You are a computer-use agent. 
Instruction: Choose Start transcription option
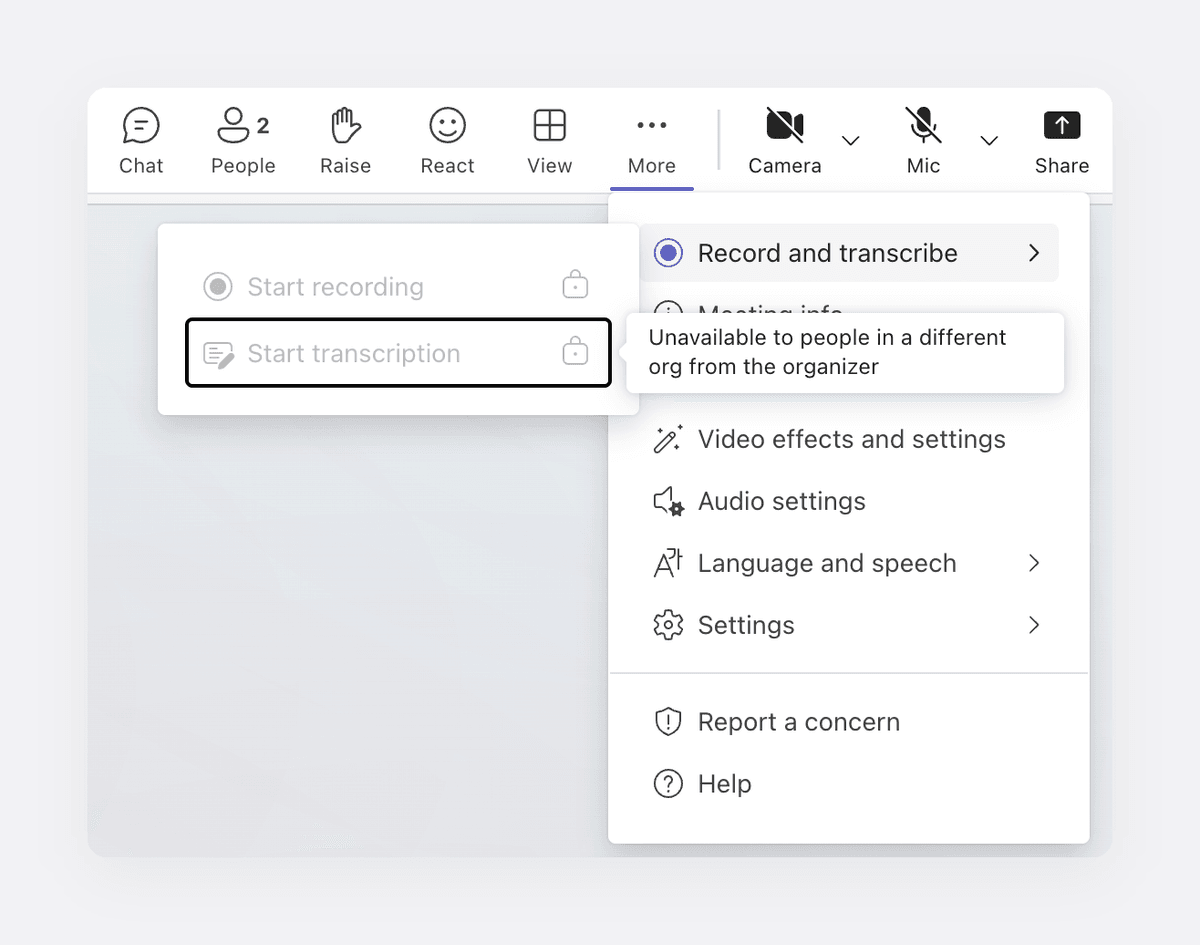tap(398, 352)
